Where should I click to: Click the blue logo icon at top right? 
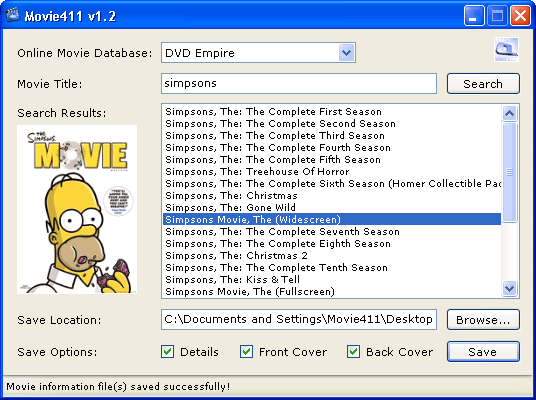coord(506,50)
